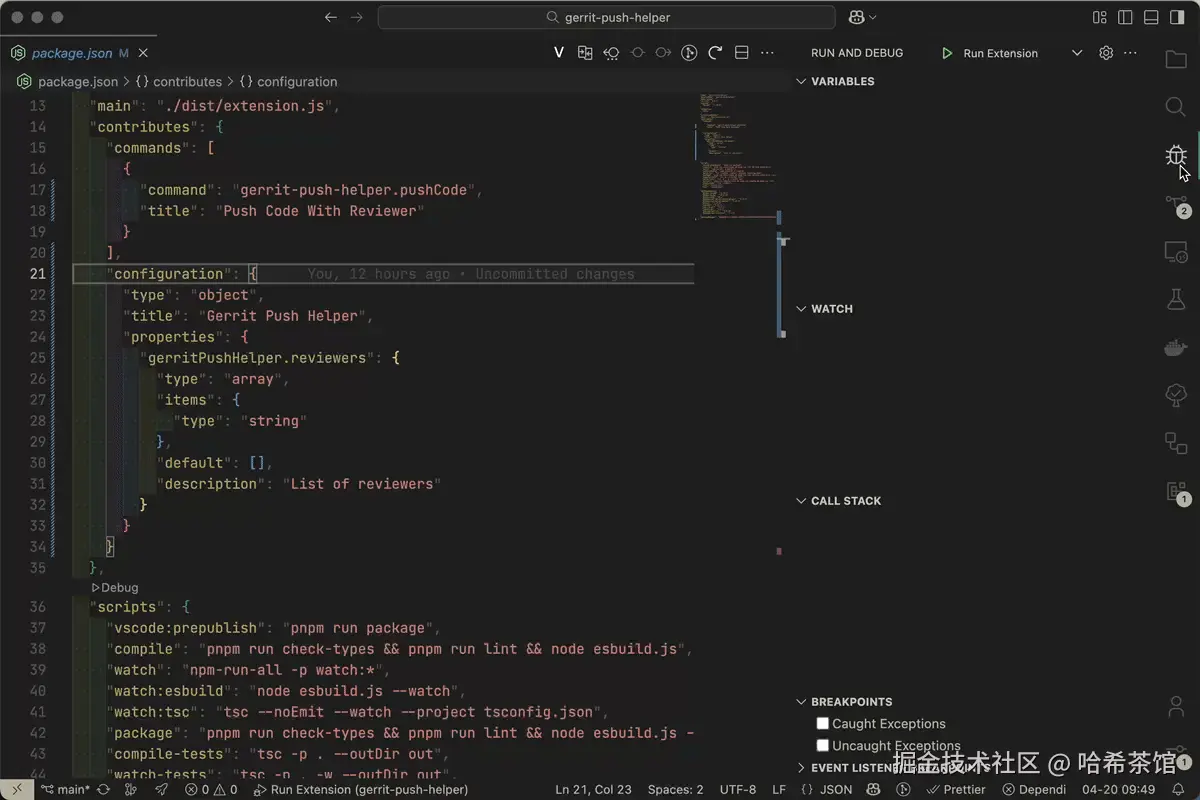Viewport: 1200px width, 800px height.
Task: Click UTF-8 encoding in status bar
Action: pyautogui.click(x=738, y=789)
